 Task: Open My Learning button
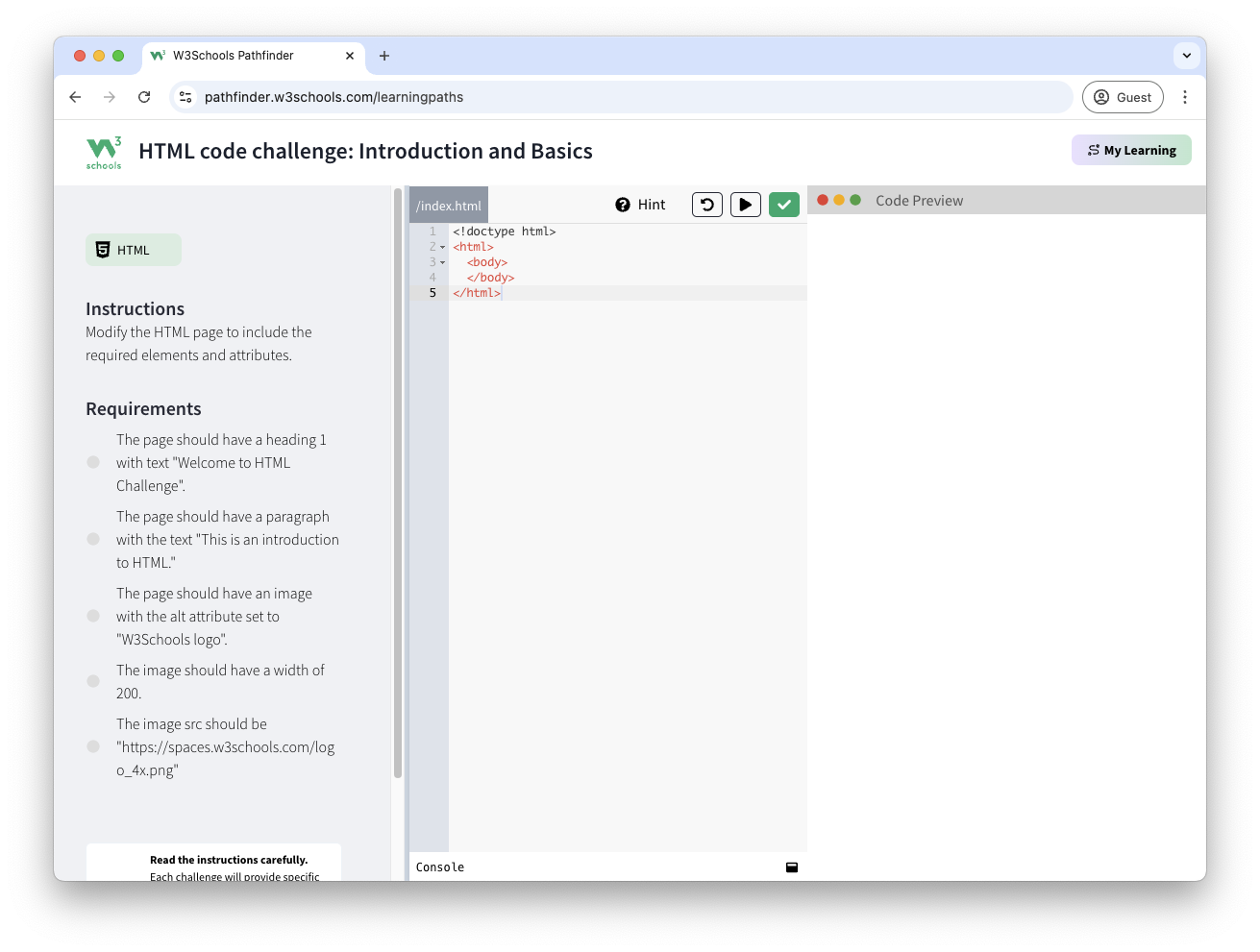coord(1131,150)
